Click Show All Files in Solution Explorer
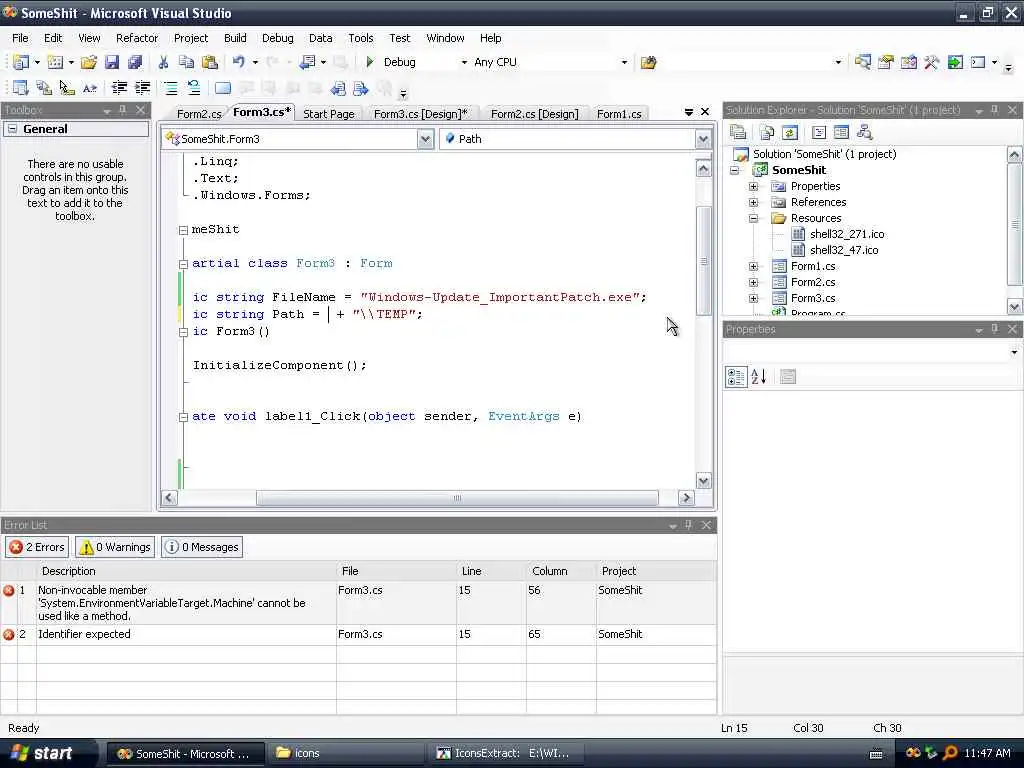The height and width of the screenshot is (768, 1024). [767, 133]
